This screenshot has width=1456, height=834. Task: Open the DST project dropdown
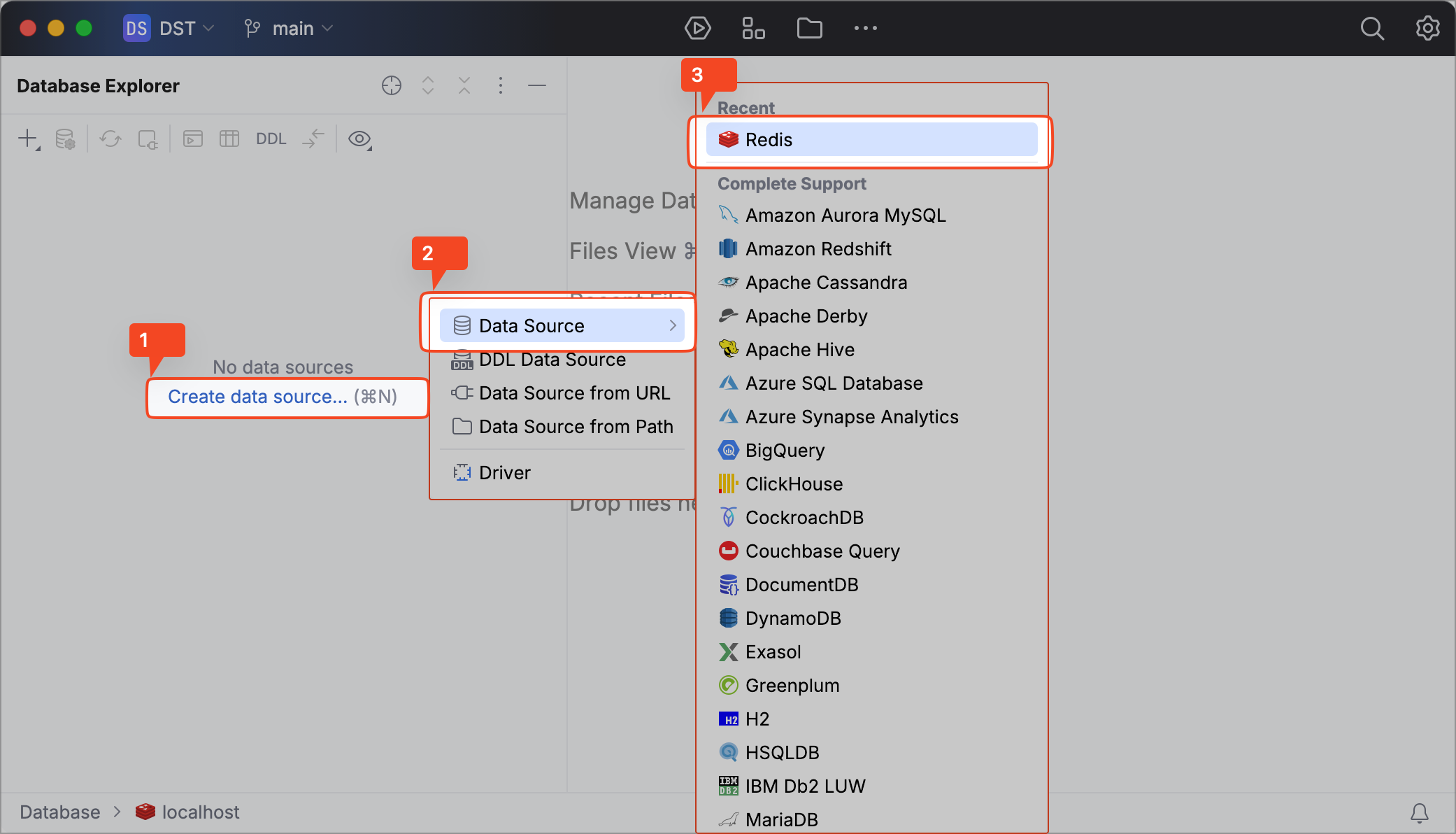pos(169,28)
